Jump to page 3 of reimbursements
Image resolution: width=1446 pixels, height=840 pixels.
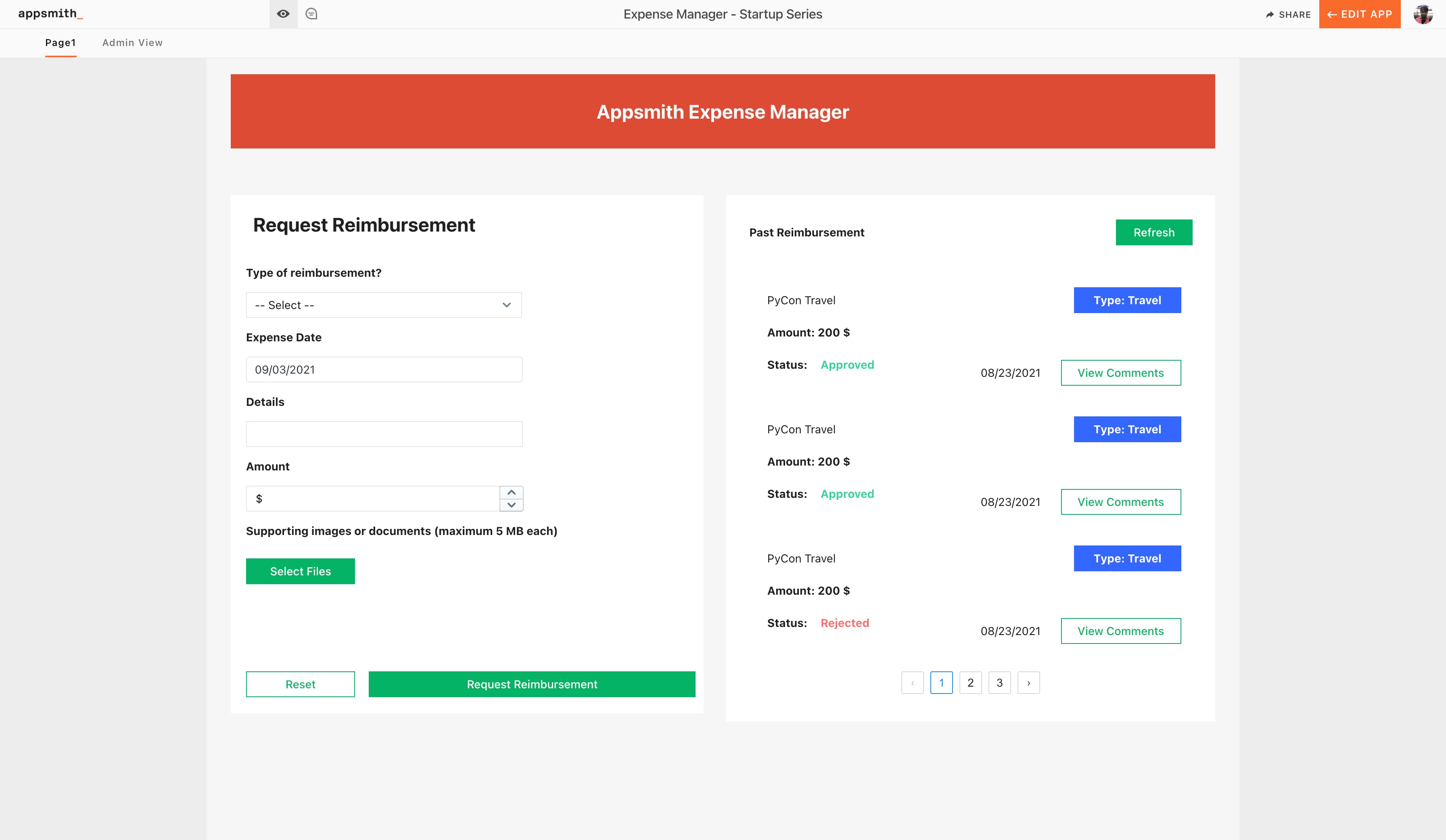tap(1000, 683)
